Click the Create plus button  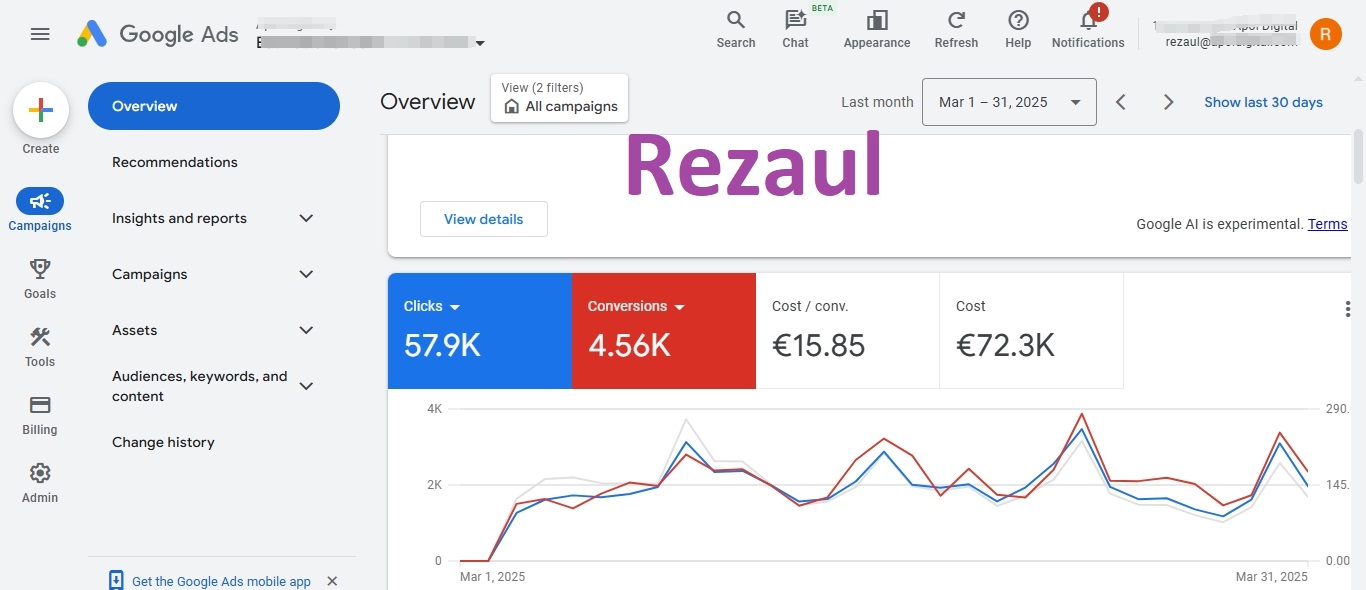pyautogui.click(x=41, y=110)
